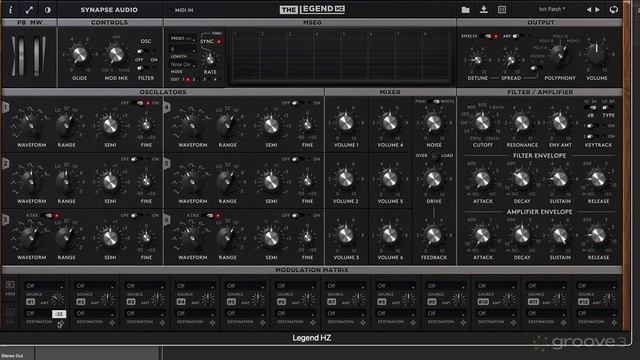
Task: Click the OVER LOAD indicator in Mixer
Action: pyautogui.click(x=434, y=156)
